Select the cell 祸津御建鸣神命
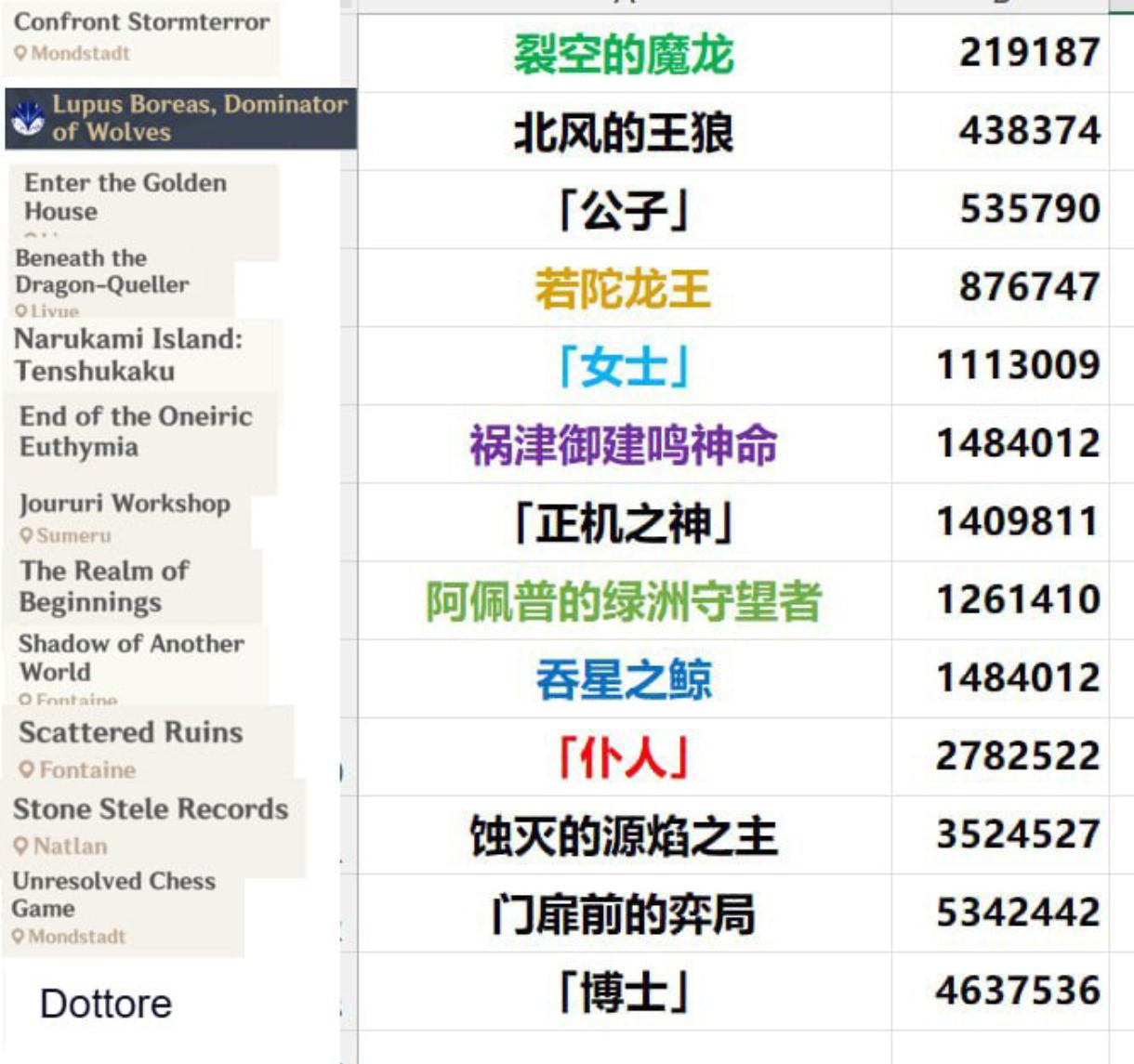 tap(624, 443)
